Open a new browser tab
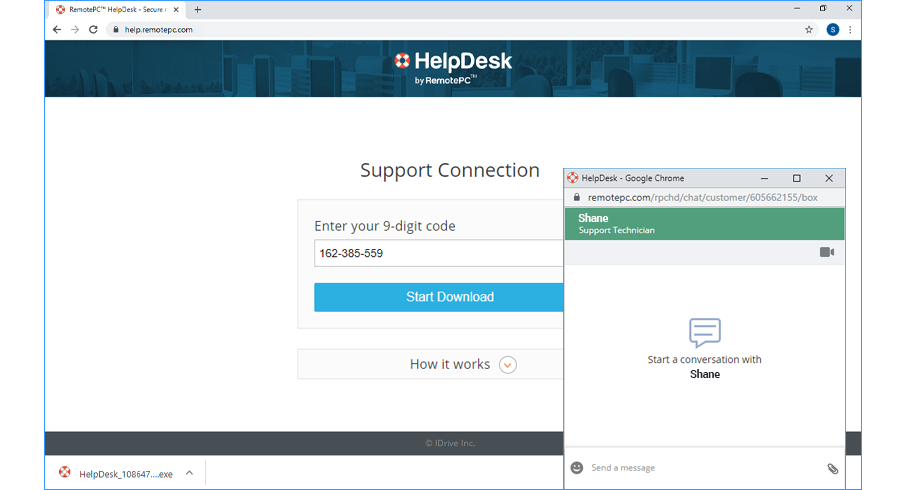 pos(198,9)
